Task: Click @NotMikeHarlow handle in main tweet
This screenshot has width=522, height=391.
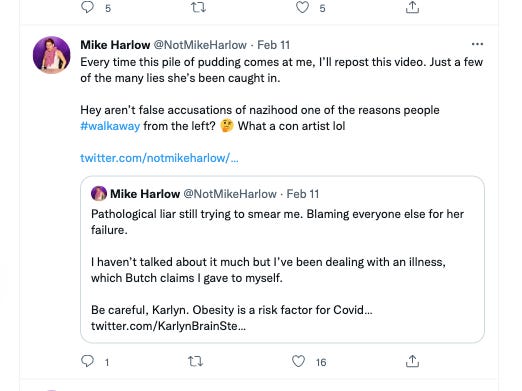Action: (200, 45)
